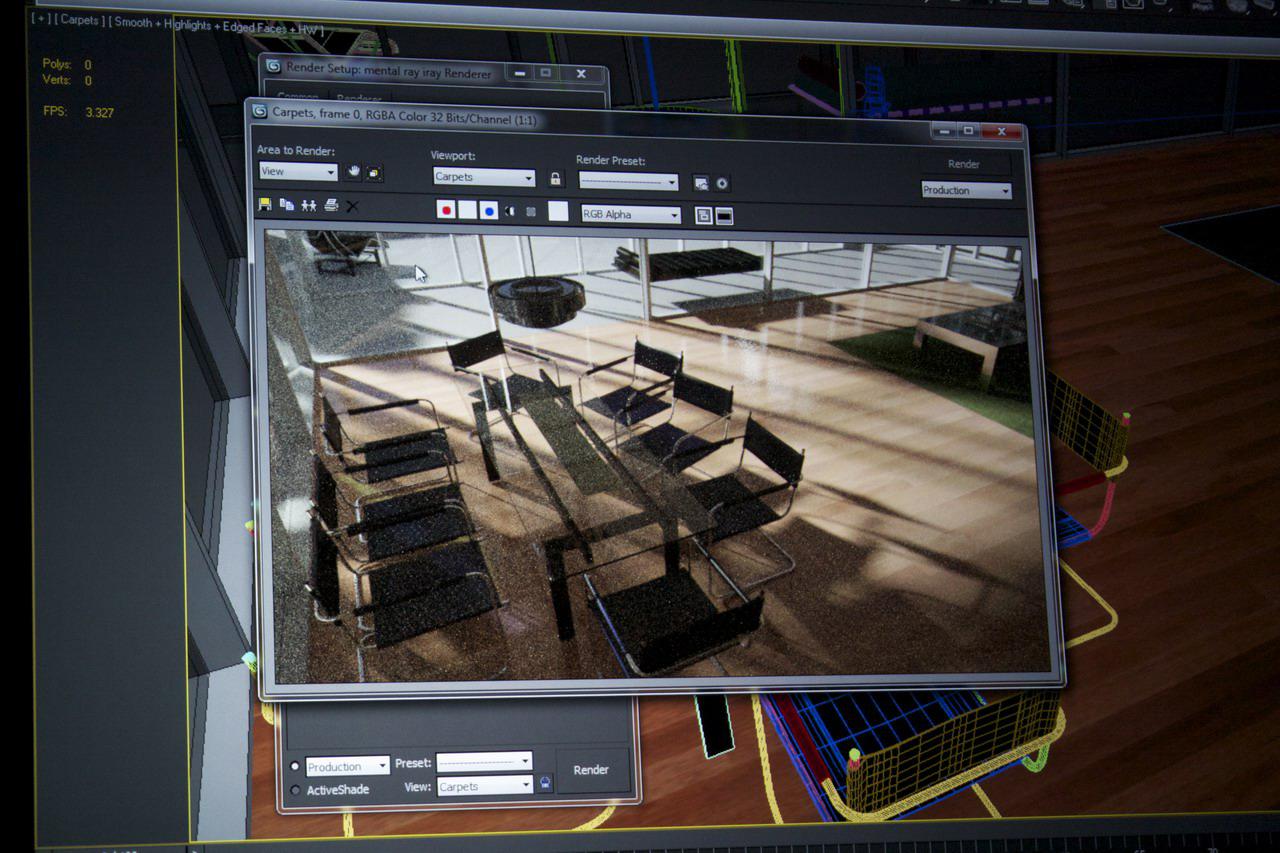
Task: Click the Polys: 0 statistic
Action: (67, 64)
